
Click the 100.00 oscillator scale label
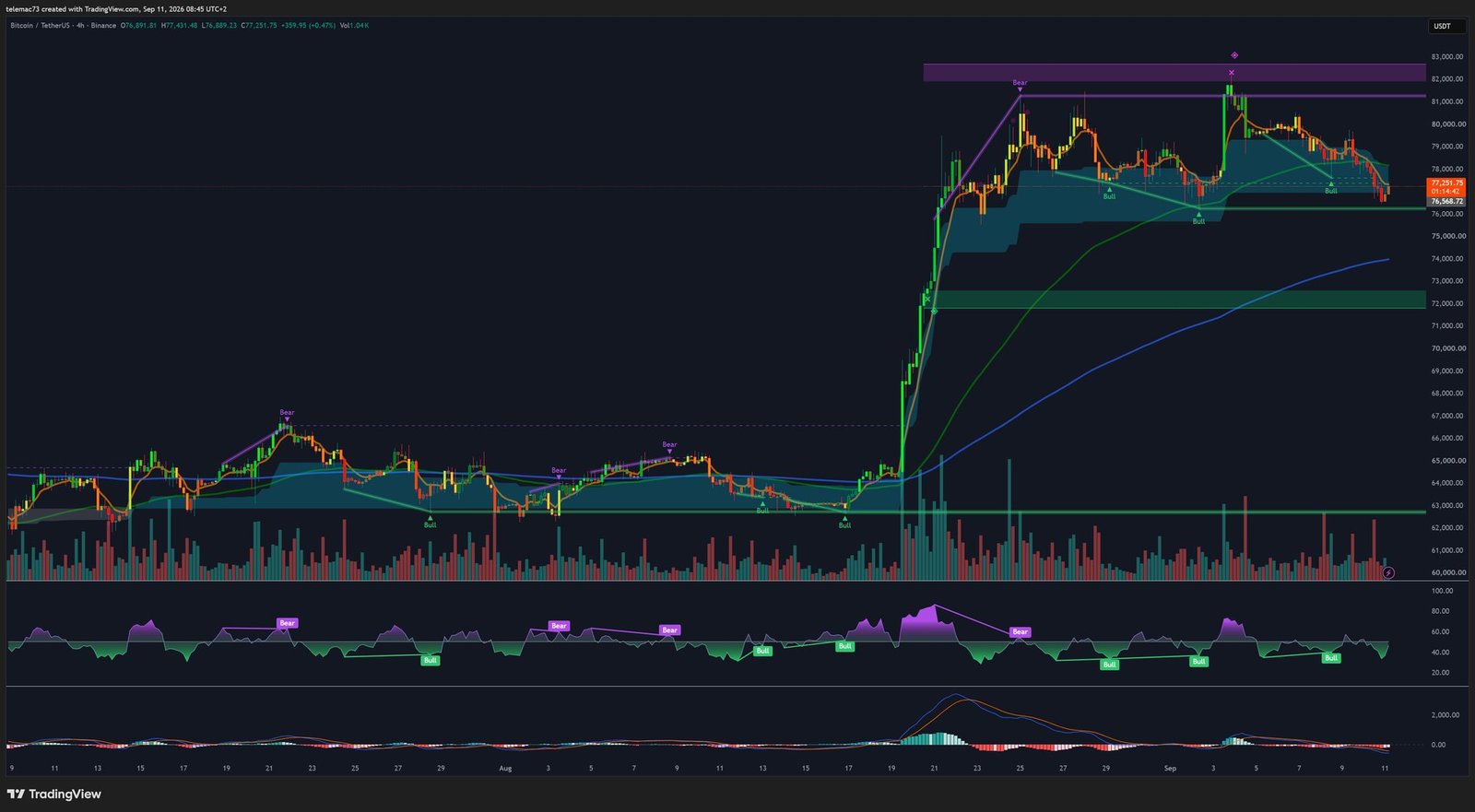(1442, 591)
